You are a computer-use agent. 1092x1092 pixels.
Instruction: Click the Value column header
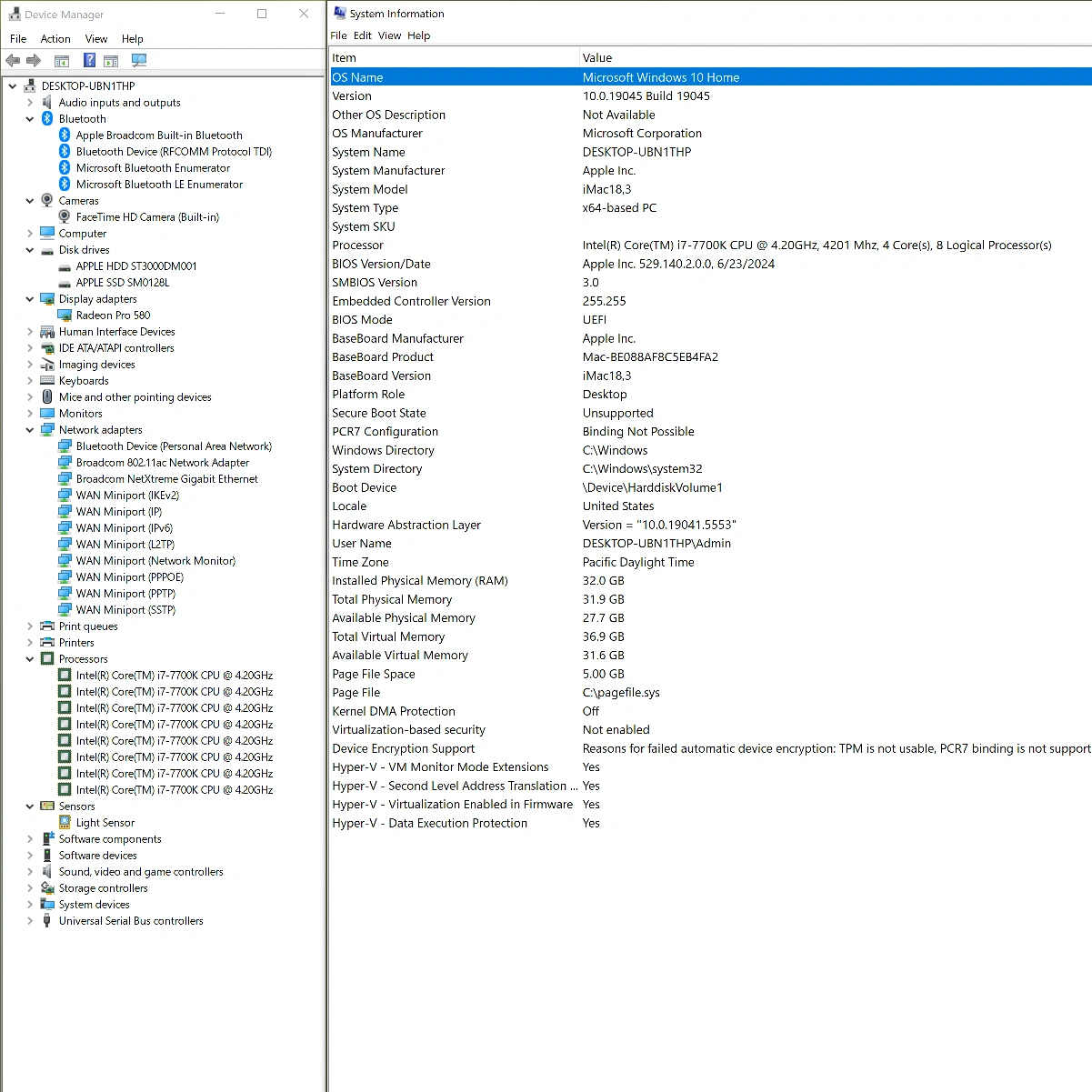836,58
